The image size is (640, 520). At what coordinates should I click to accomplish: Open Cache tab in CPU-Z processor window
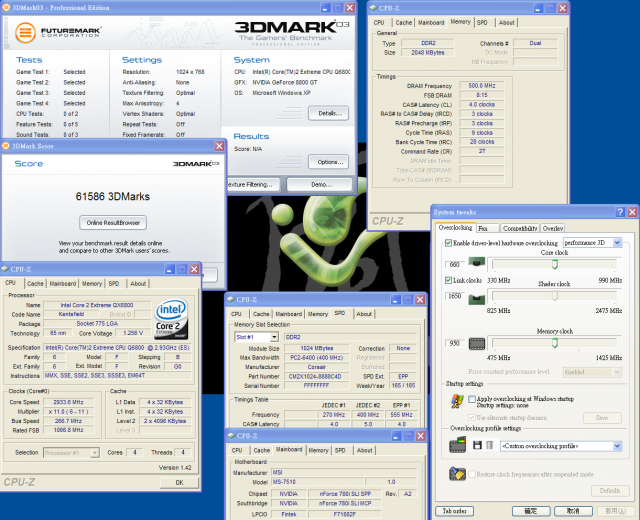(35, 283)
